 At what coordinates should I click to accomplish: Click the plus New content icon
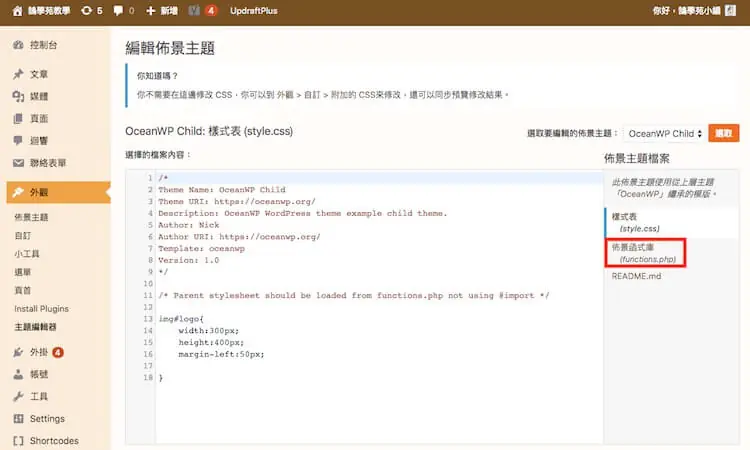[x=150, y=11]
